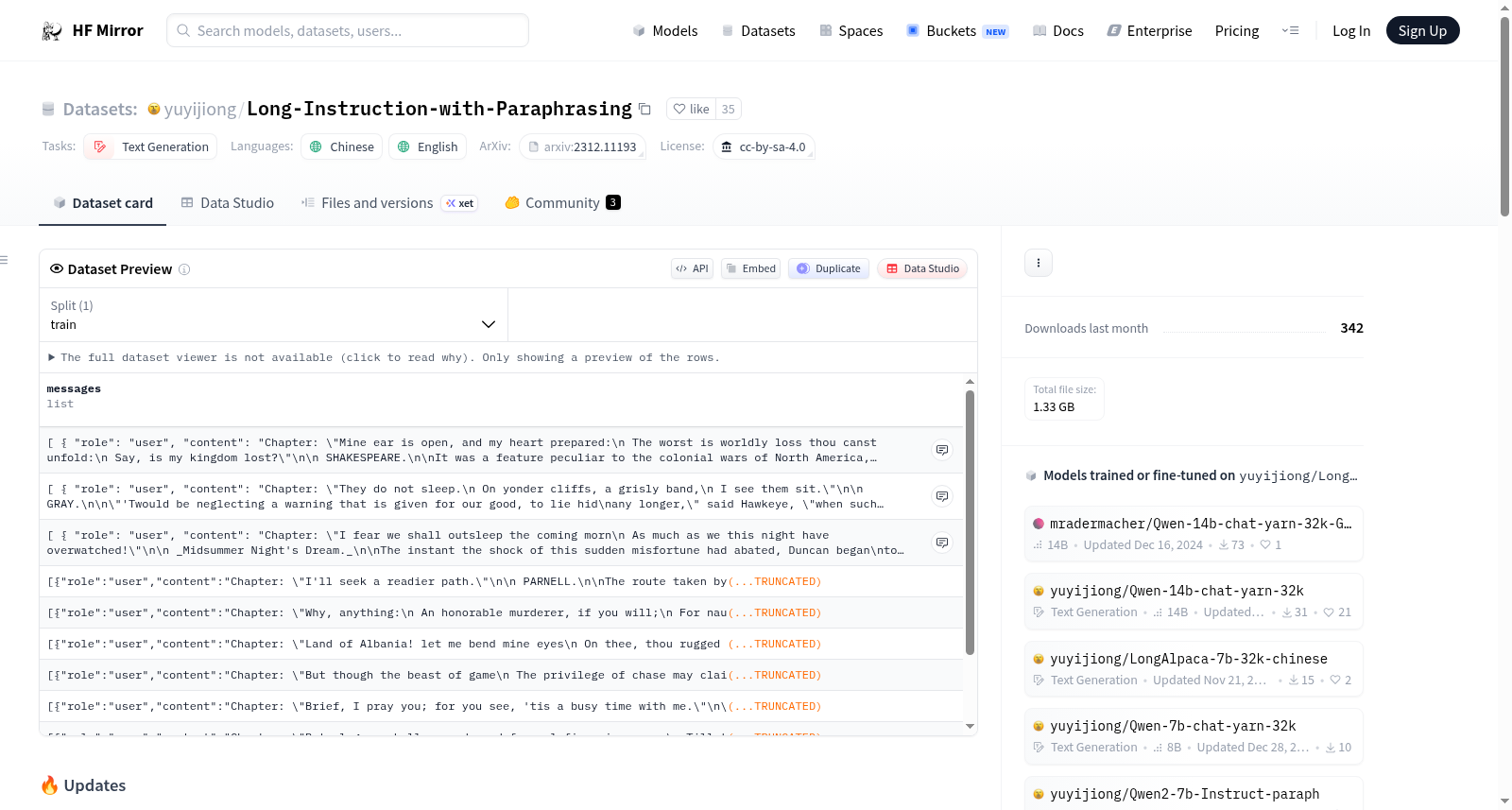The width and height of the screenshot is (1512, 810).
Task: Click the Dataset Preview info icon
Action: [x=184, y=269]
